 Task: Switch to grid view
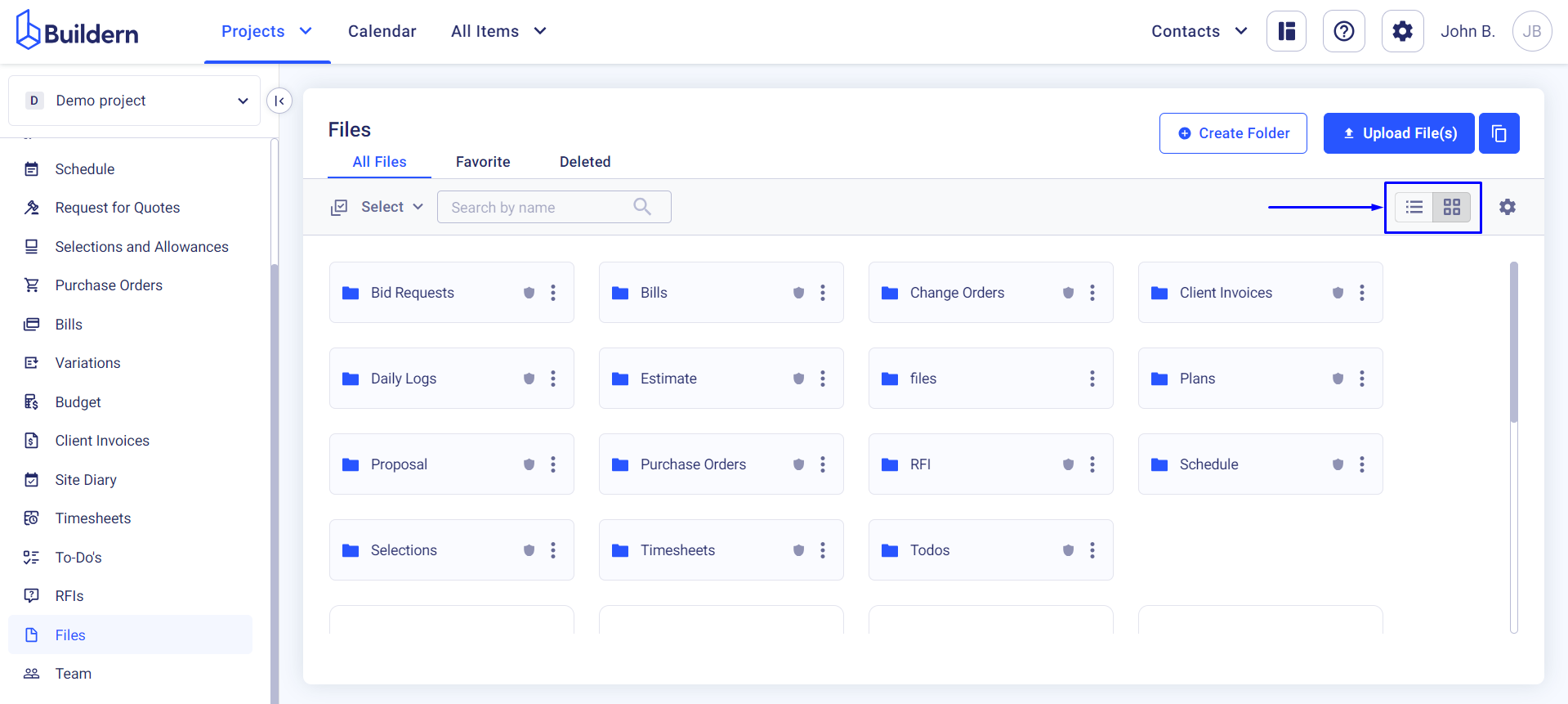pyautogui.click(x=1452, y=207)
